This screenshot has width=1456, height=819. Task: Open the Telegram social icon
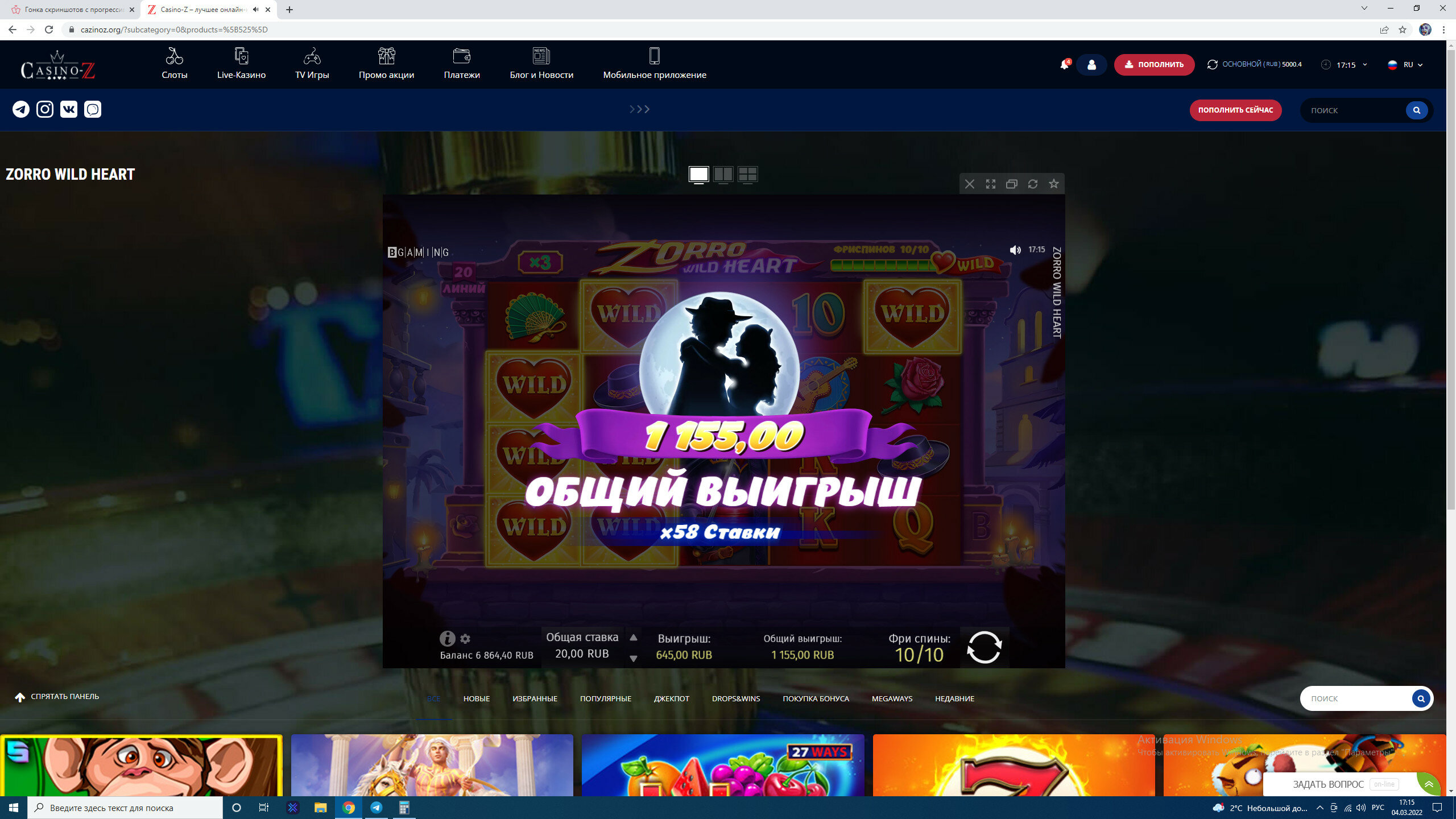coord(21,109)
